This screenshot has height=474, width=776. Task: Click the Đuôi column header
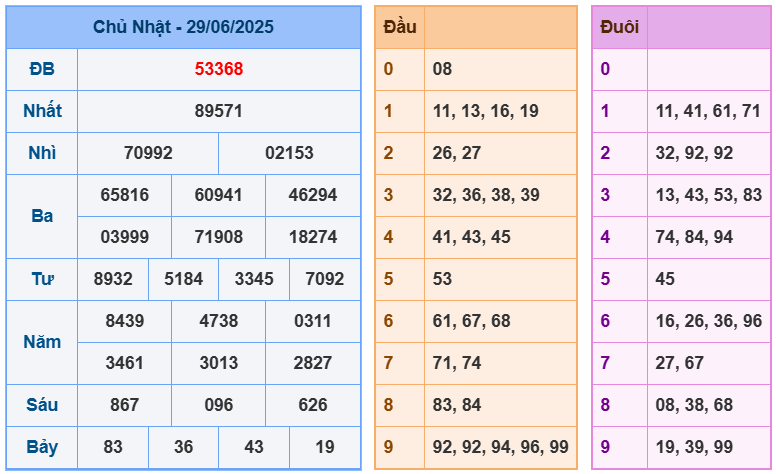(x=619, y=27)
